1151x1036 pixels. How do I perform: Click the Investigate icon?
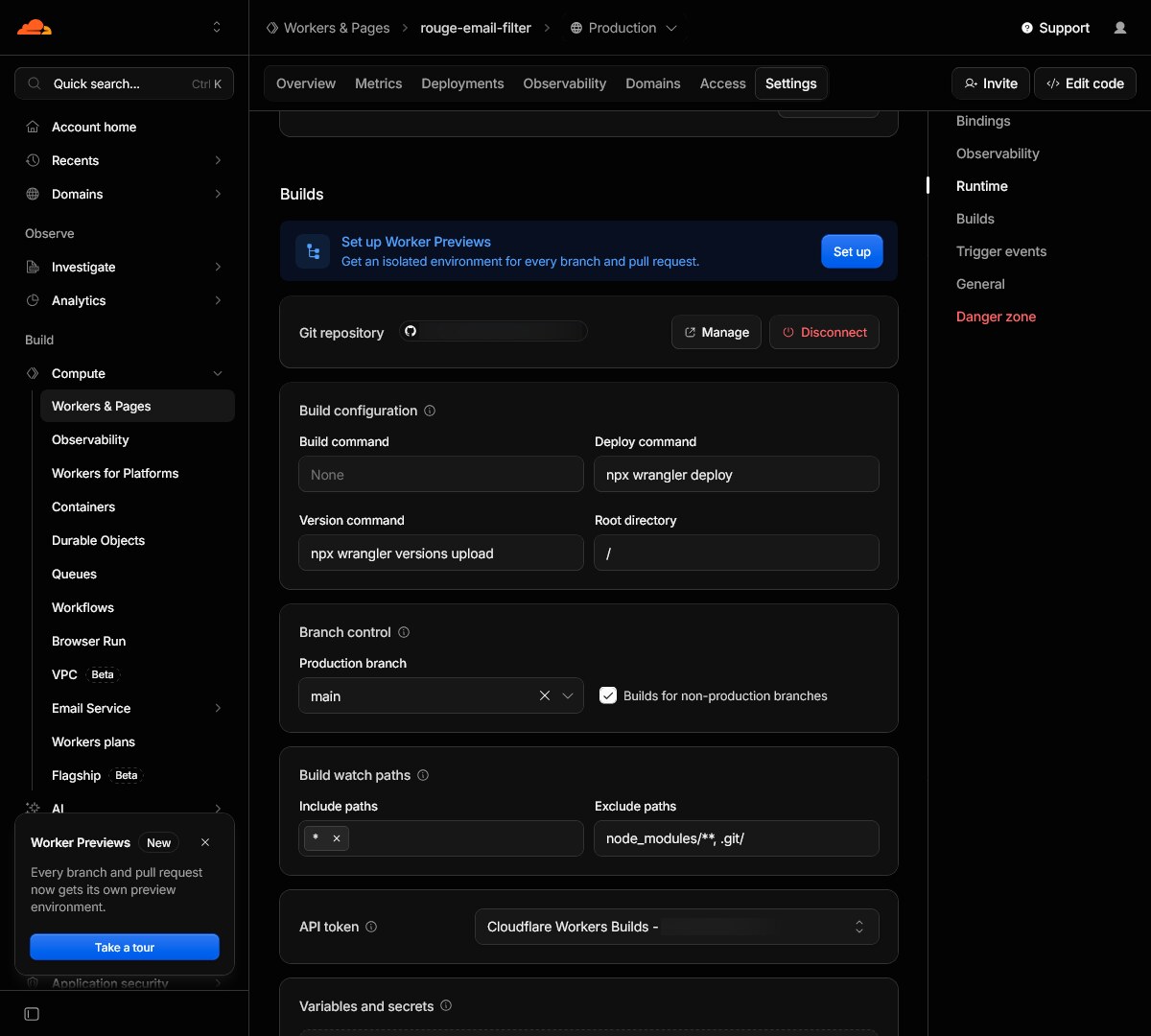(x=33, y=267)
